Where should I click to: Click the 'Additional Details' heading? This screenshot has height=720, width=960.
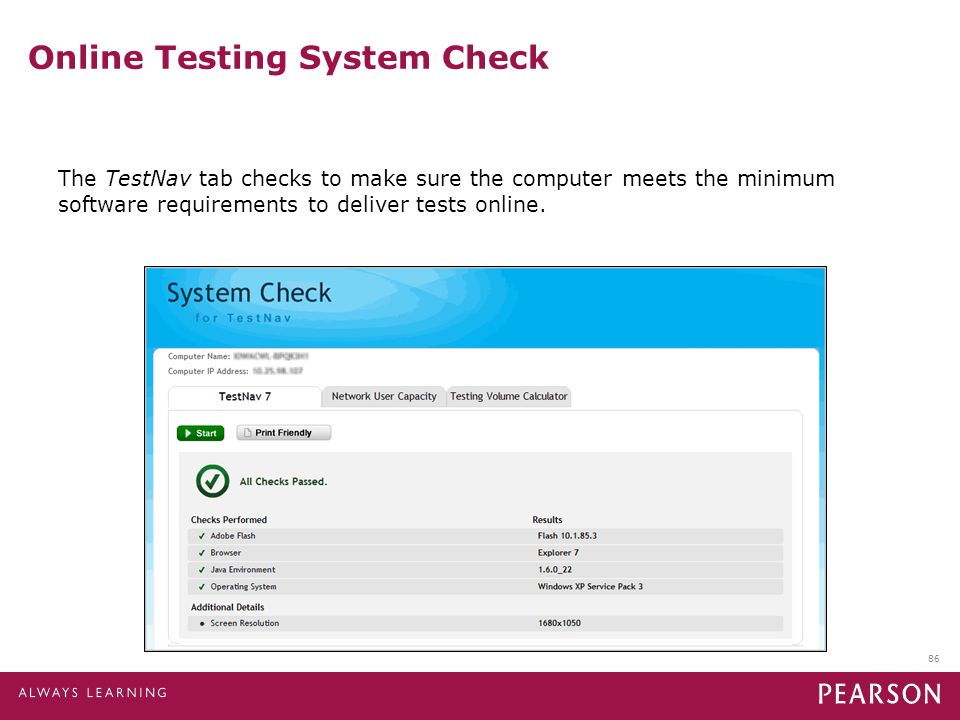click(228, 607)
